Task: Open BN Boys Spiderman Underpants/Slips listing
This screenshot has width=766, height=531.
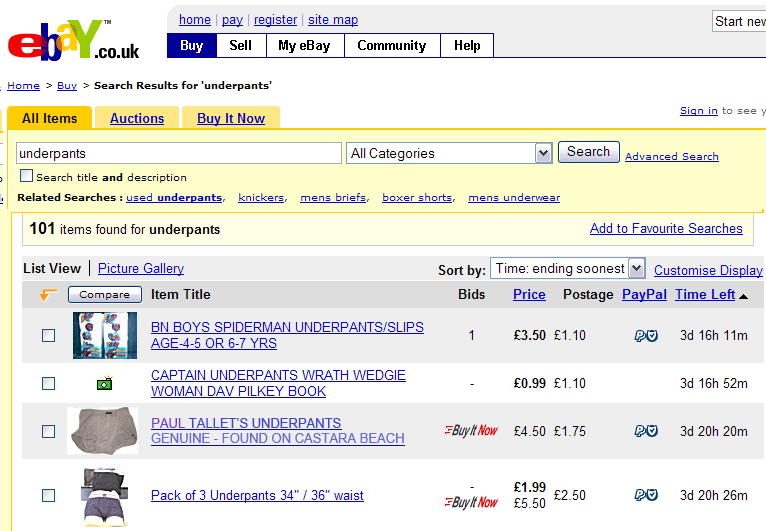Action: 287,335
